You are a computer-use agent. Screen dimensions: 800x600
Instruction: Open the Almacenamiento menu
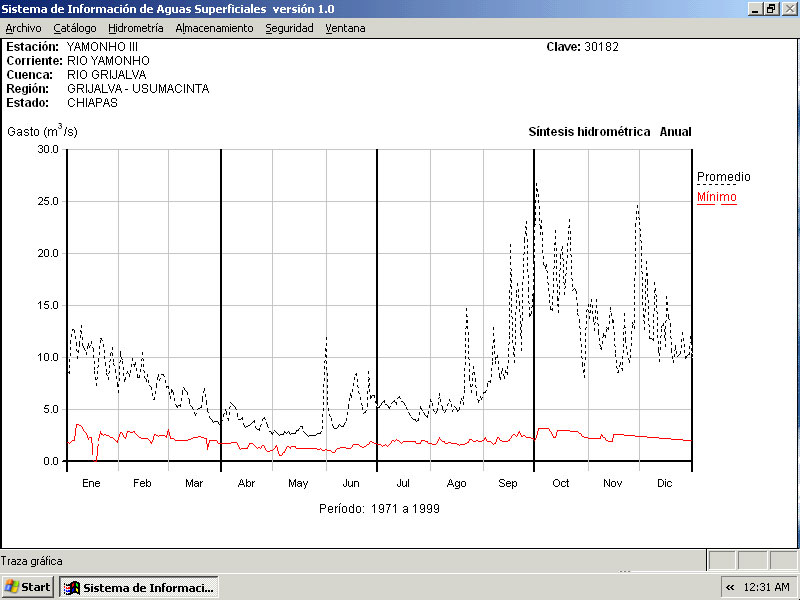[214, 28]
